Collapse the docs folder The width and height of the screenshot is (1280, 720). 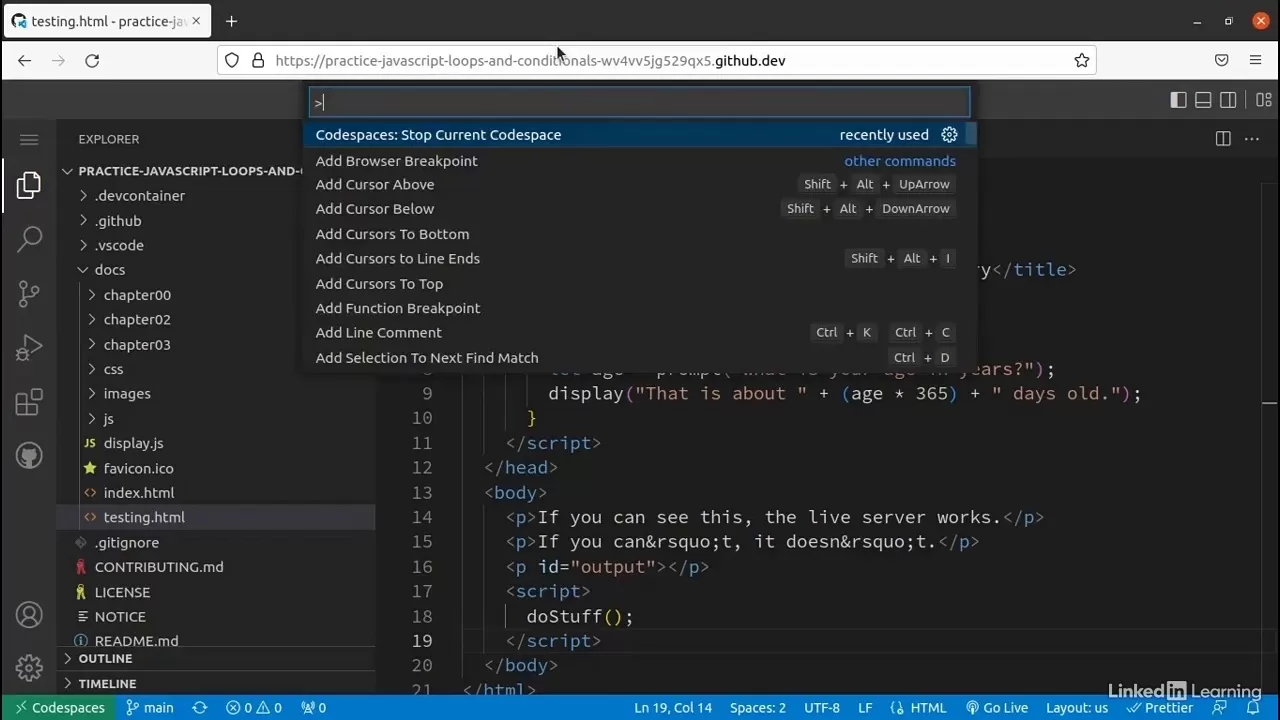point(109,270)
